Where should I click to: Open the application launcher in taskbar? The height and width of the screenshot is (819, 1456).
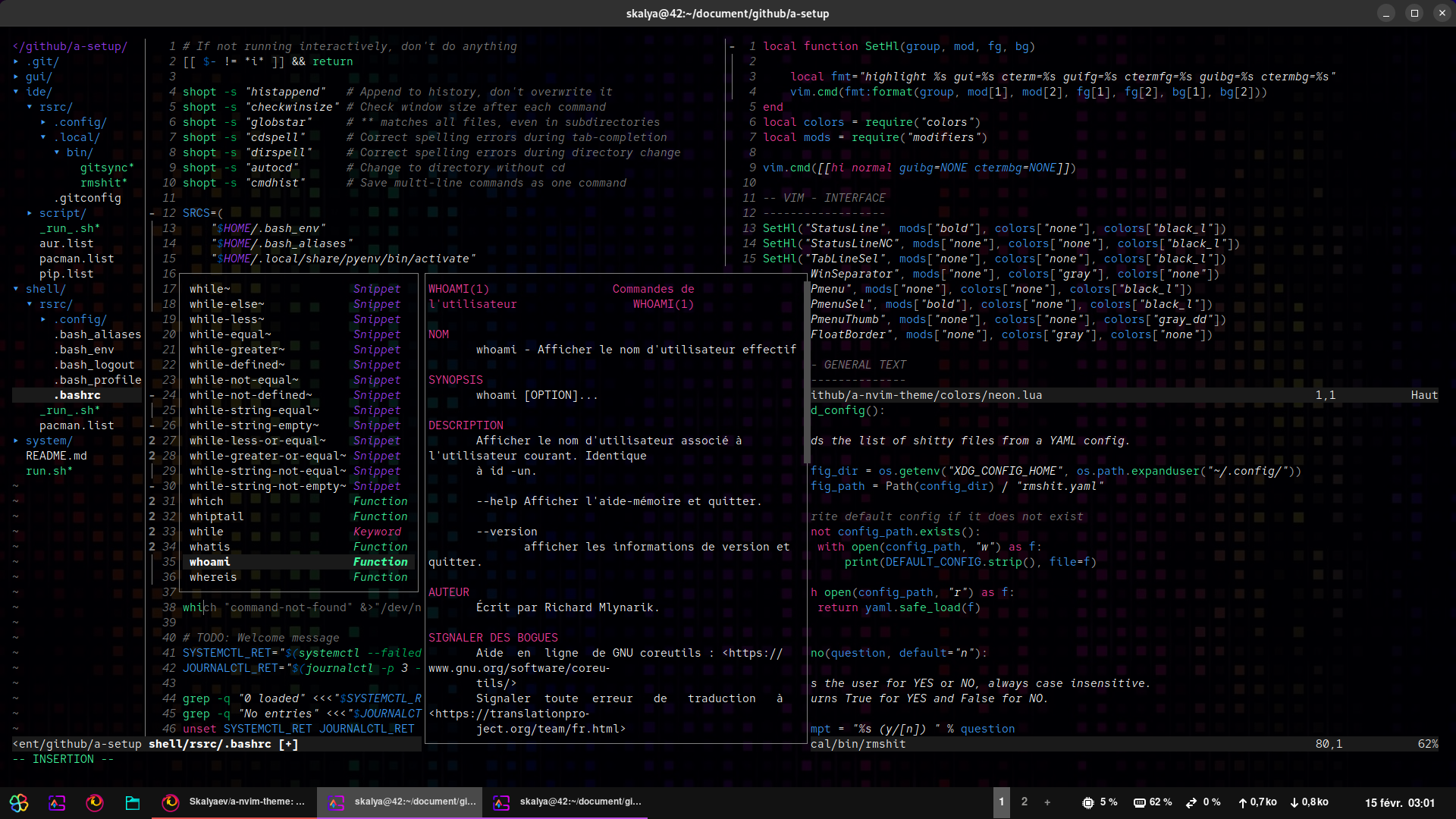(19, 802)
